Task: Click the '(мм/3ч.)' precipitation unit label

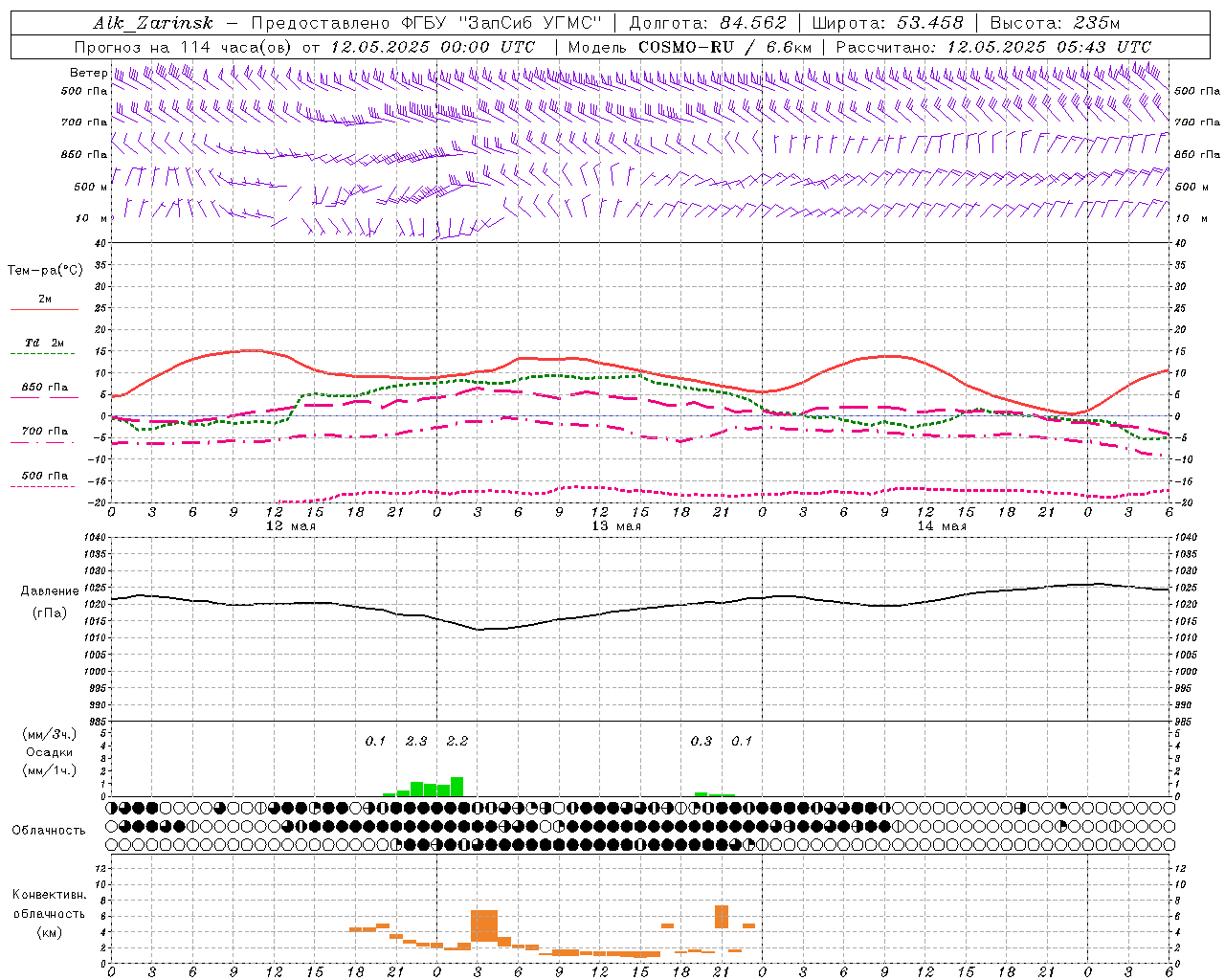Action: (x=50, y=735)
